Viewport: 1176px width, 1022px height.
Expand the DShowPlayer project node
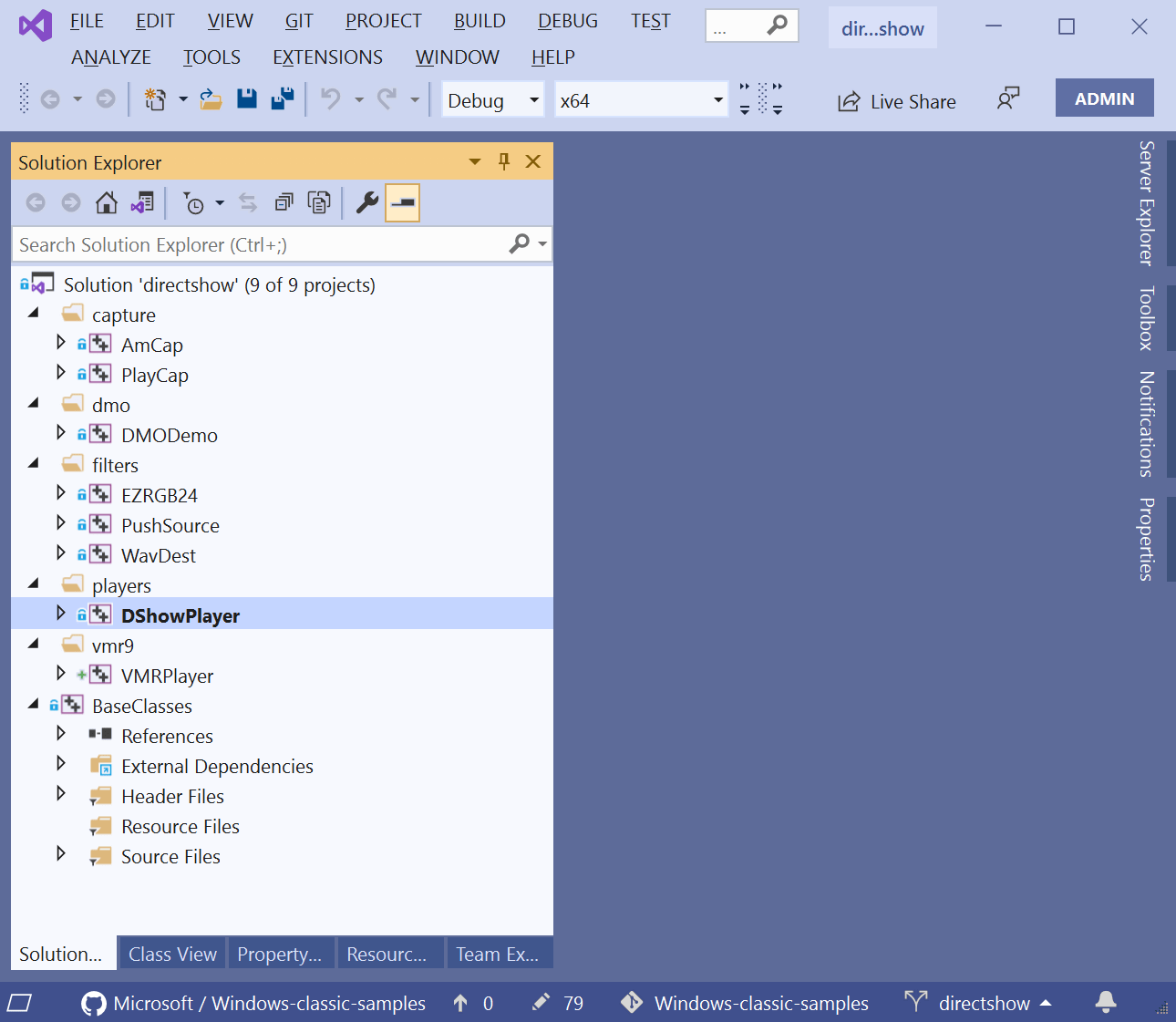[60, 614]
